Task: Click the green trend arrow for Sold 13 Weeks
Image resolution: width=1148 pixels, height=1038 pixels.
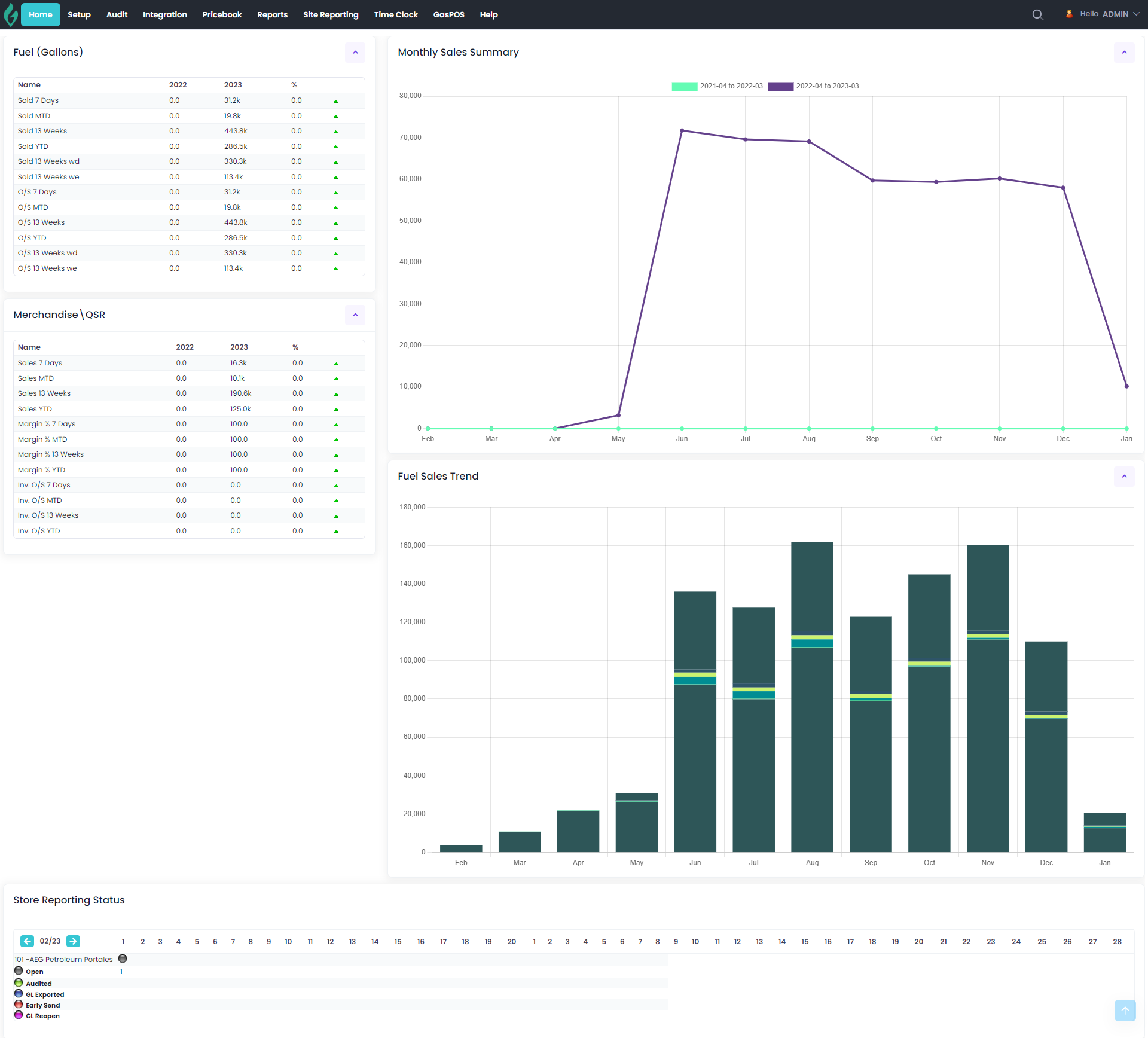Action: point(335,132)
